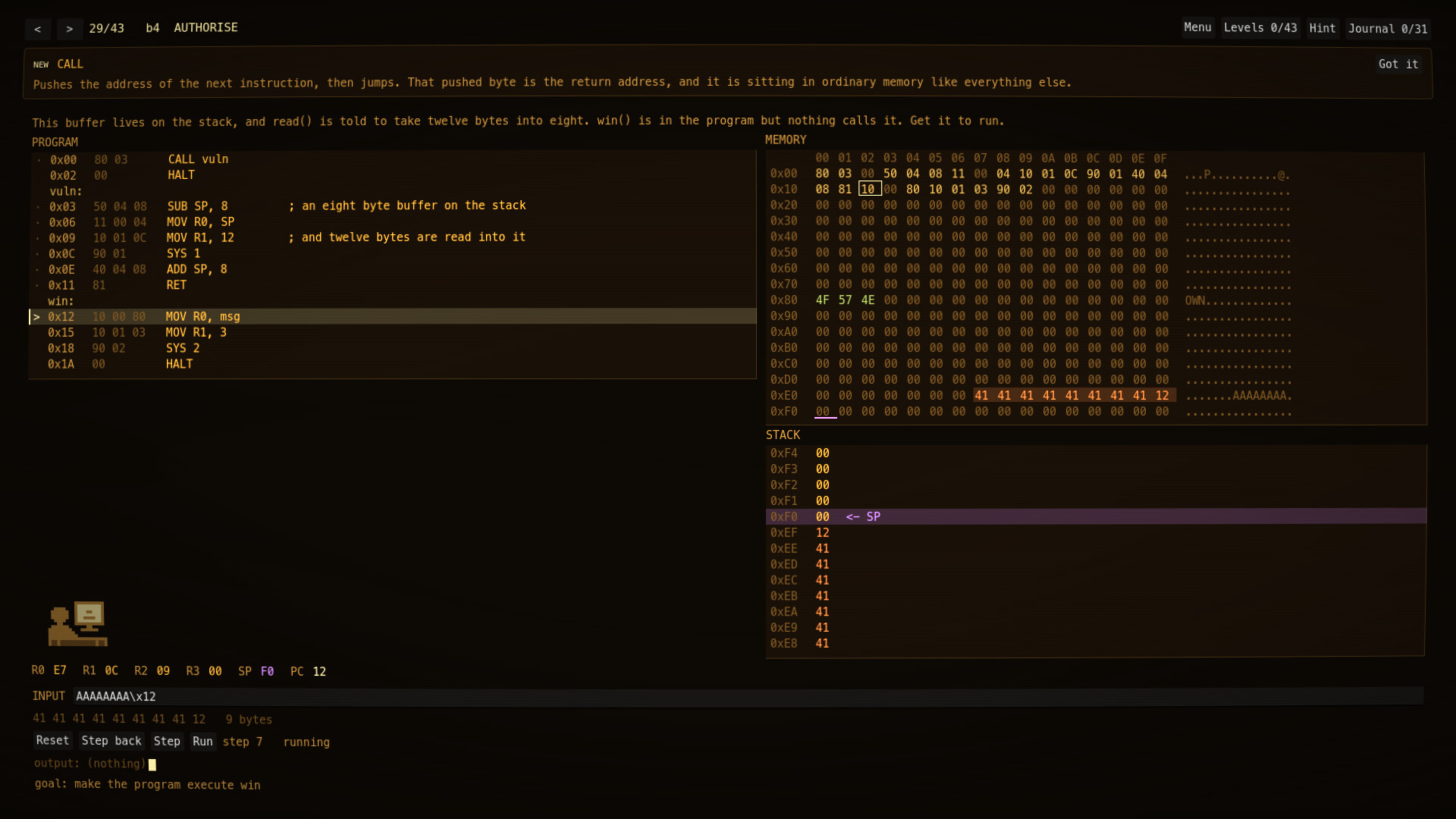Open Journal 0/31
This screenshot has height=819, width=1456.
tap(1387, 28)
